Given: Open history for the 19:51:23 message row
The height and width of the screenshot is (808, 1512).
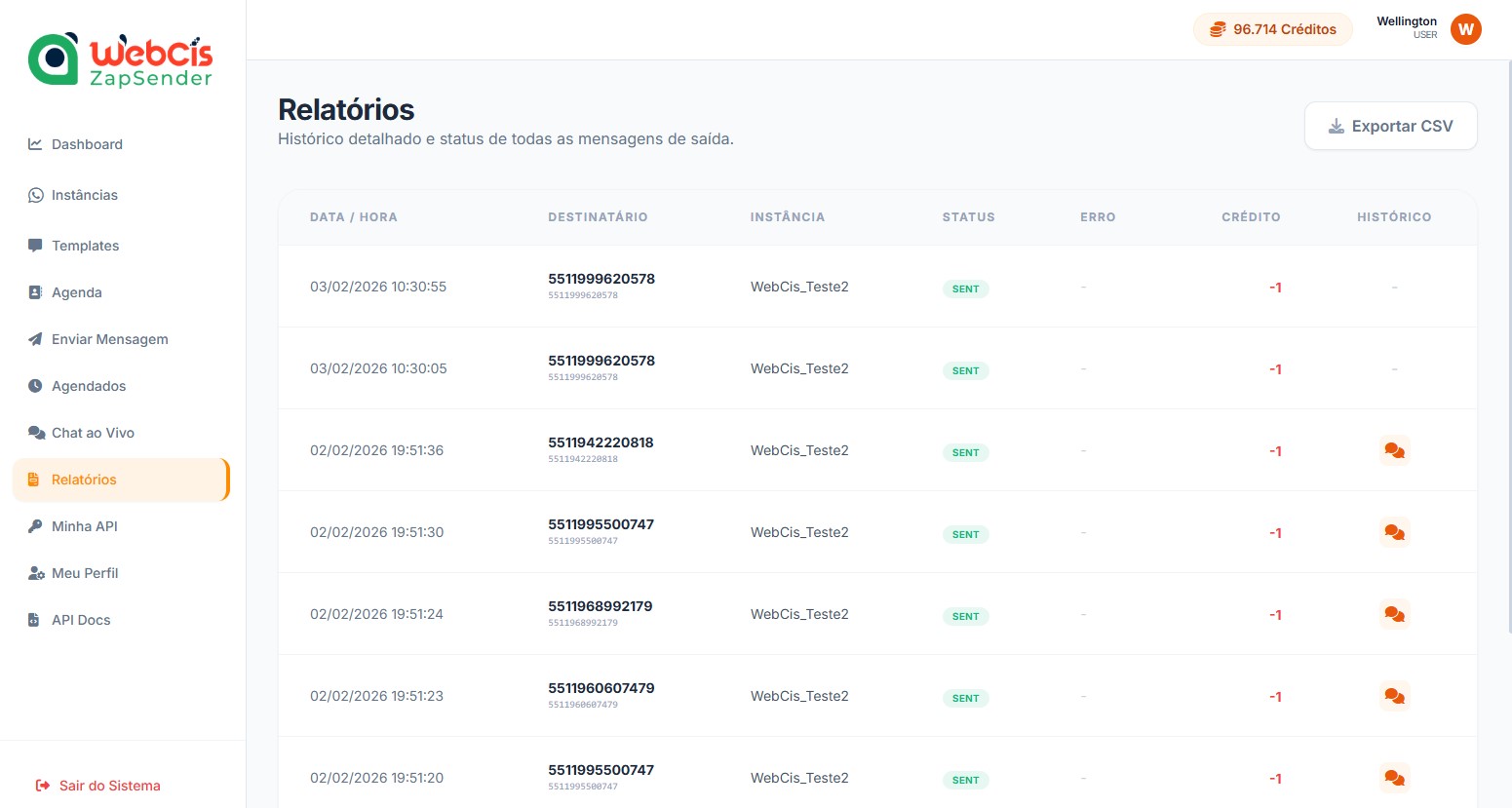Looking at the screenshot, I should click(x=1394, y=696).
